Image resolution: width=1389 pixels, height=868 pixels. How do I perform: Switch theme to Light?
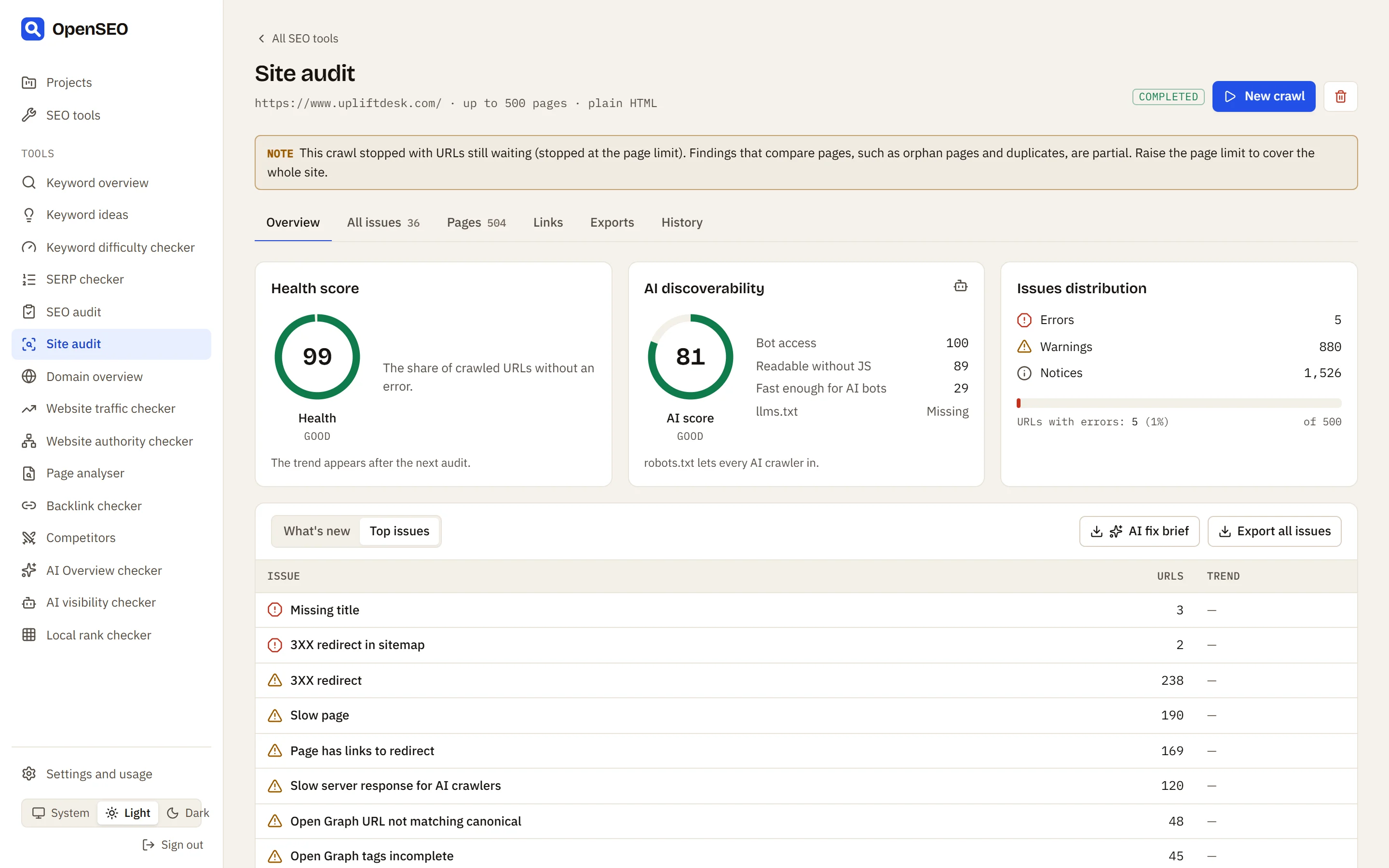(128, 813)
